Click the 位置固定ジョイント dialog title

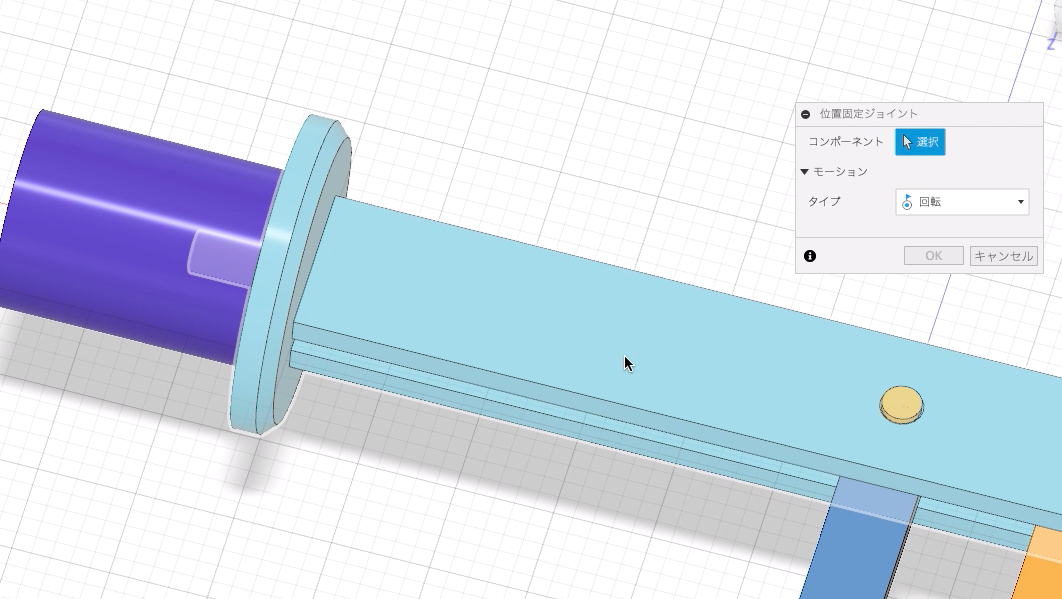click(868, 114)
